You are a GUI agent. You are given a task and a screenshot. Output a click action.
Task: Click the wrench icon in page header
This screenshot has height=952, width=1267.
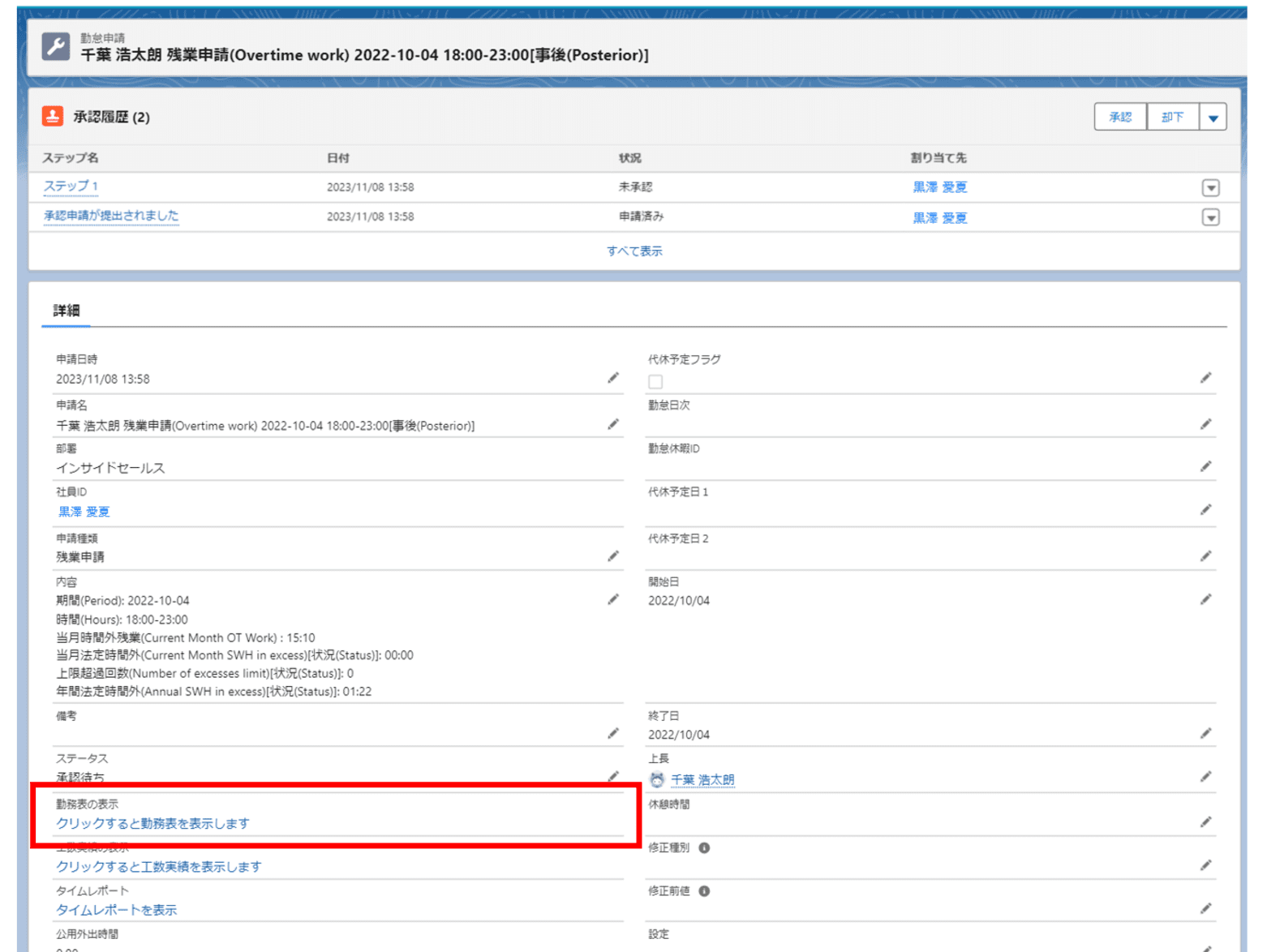(56, 46)
